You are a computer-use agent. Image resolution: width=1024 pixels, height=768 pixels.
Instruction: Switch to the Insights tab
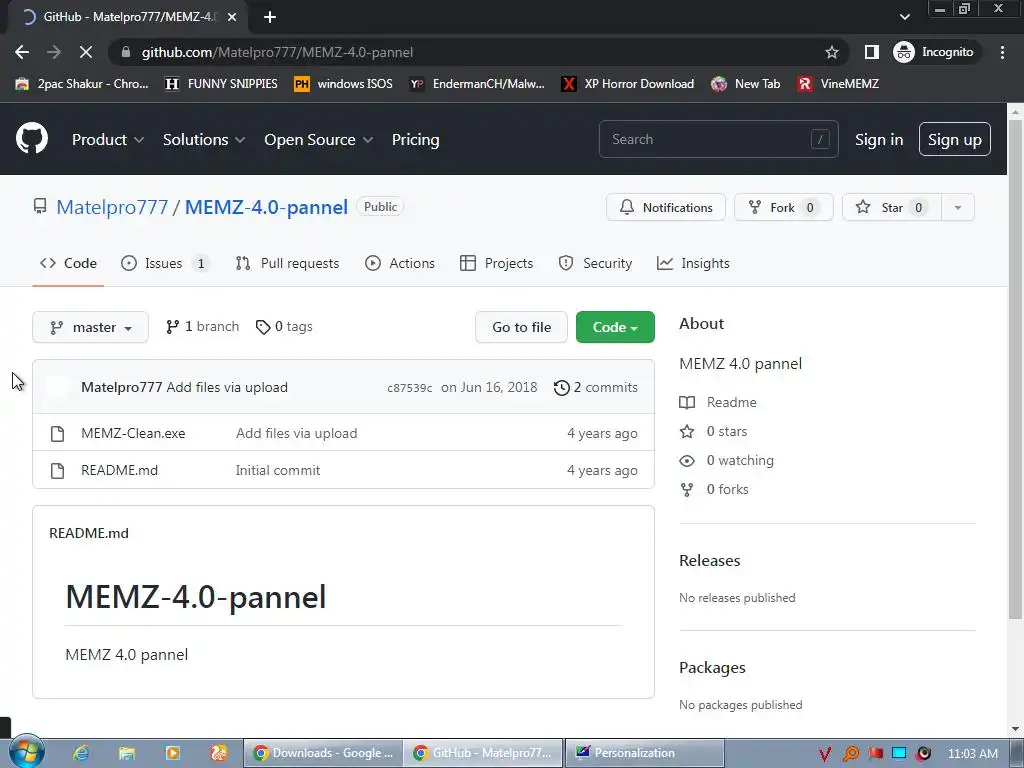693,263
